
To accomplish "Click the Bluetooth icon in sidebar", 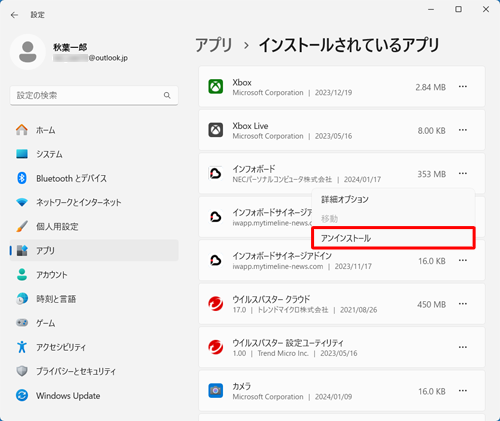I will coord(22,178).
